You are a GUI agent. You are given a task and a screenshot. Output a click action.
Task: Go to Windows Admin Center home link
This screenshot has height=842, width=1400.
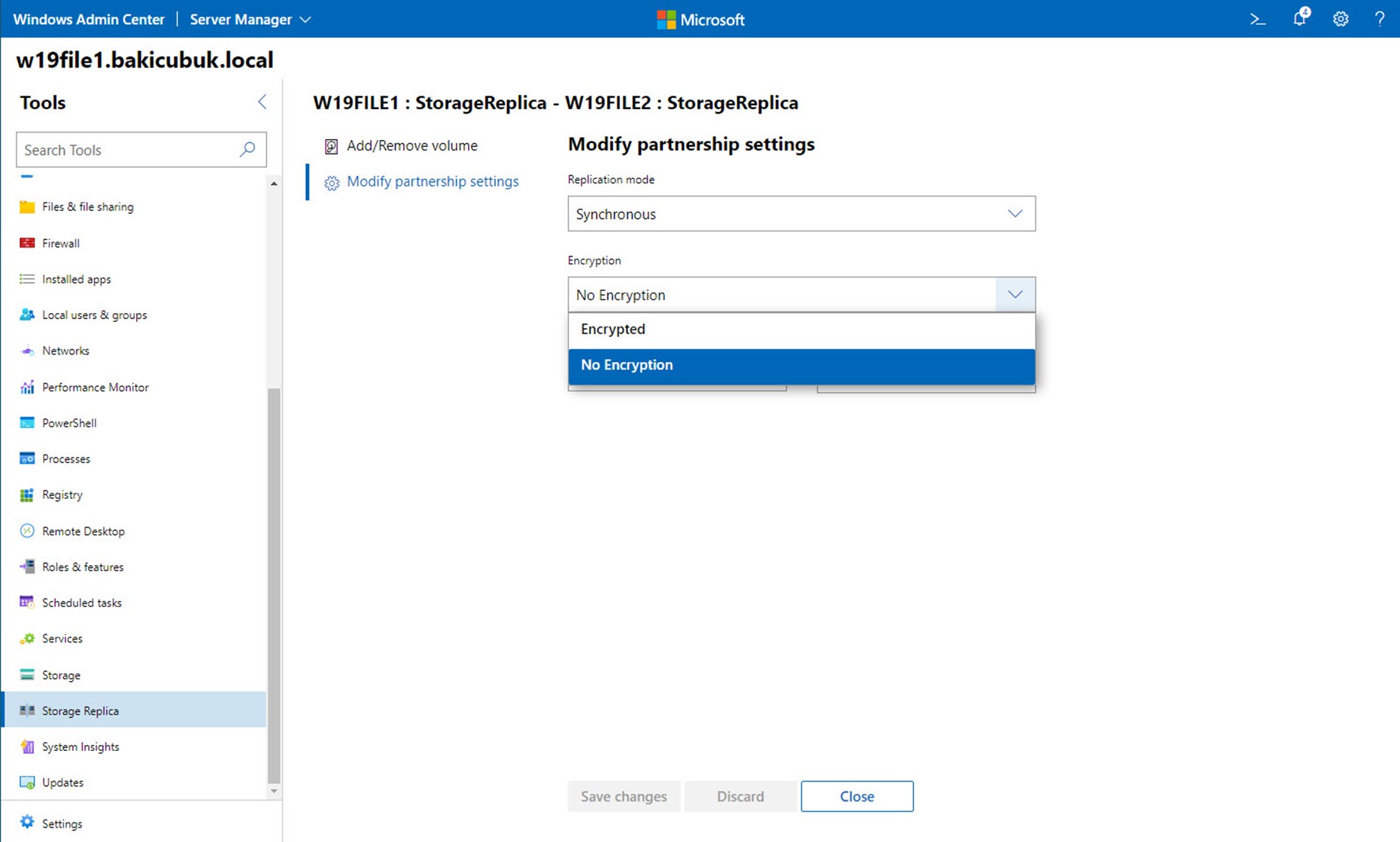tap(89, 20)
